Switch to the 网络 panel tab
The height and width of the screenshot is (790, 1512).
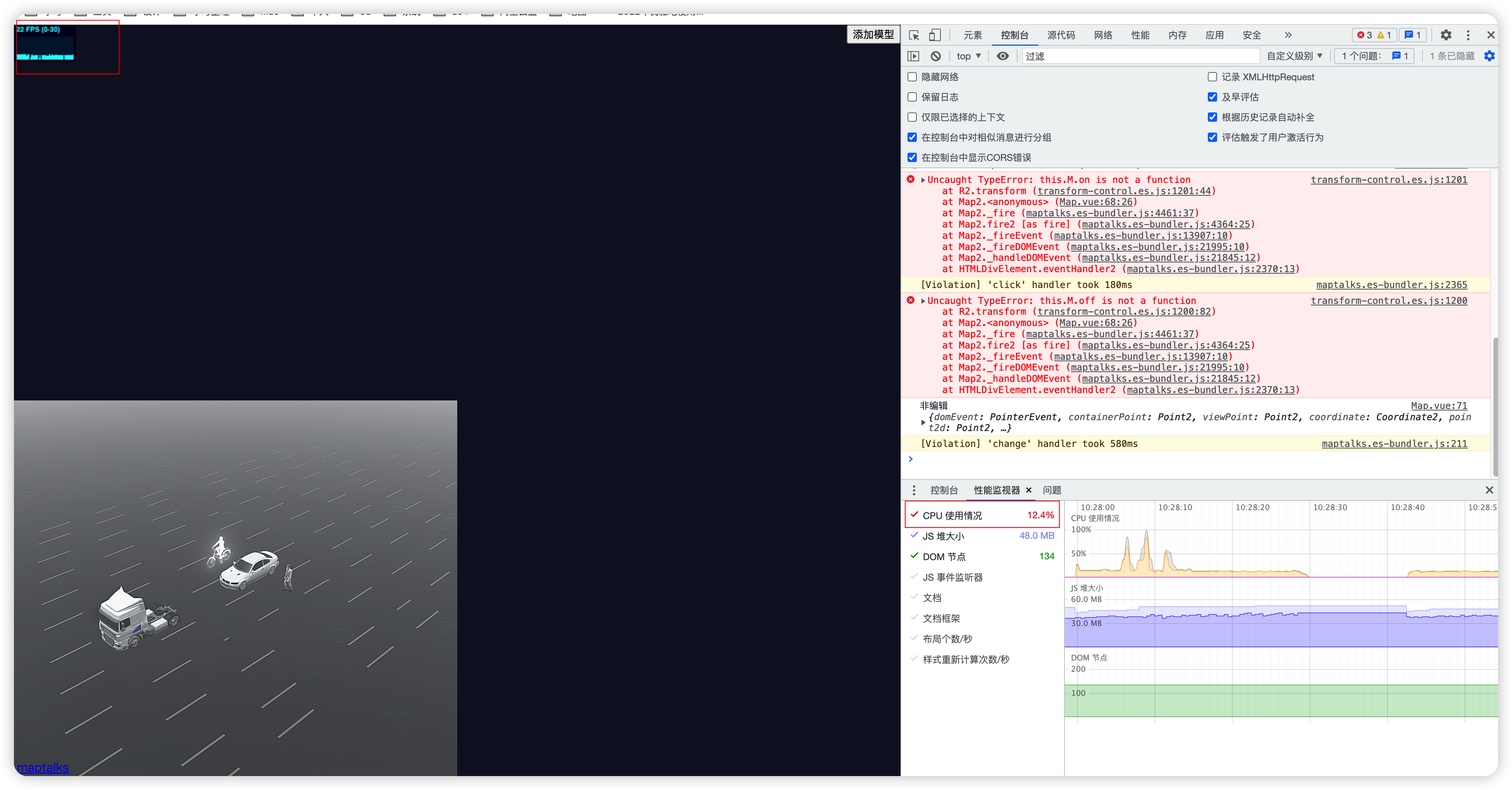click(1103, 35)
